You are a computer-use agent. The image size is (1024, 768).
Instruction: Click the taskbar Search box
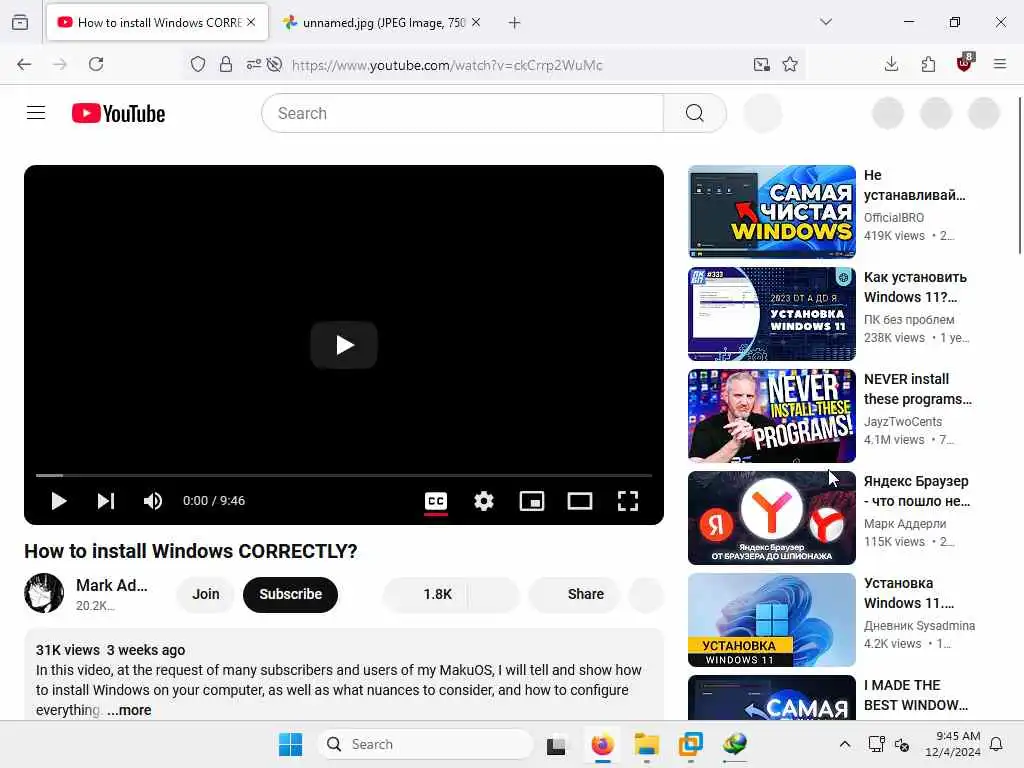coord(425,744)
